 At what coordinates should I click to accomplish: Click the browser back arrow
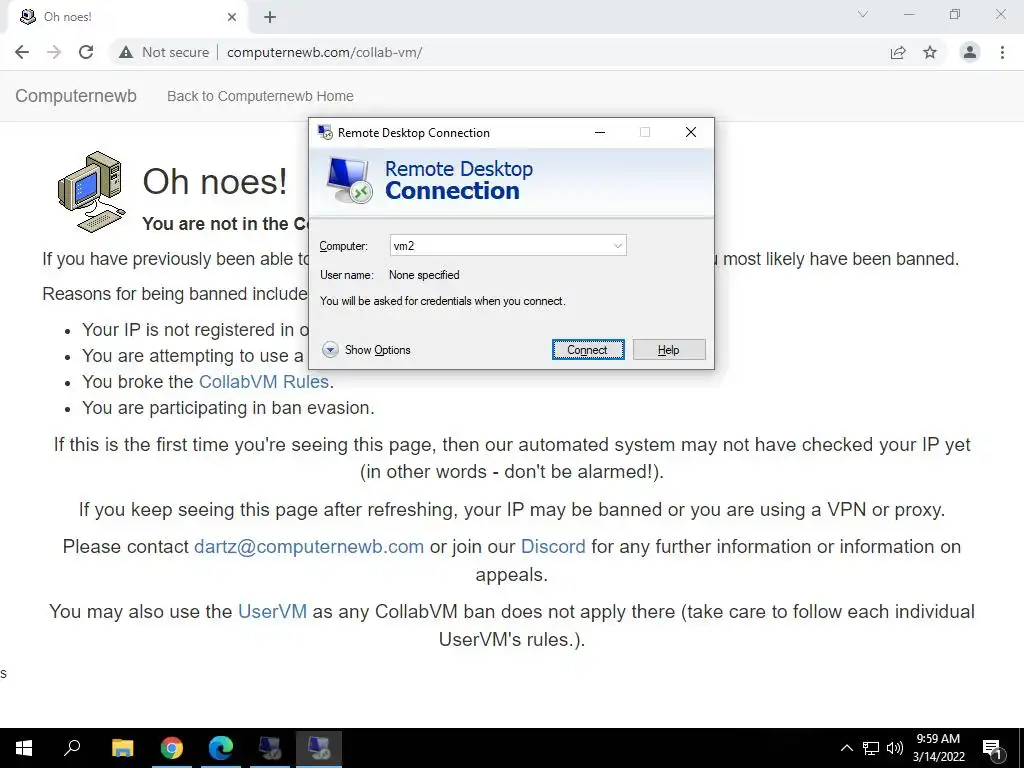(22, 52)
